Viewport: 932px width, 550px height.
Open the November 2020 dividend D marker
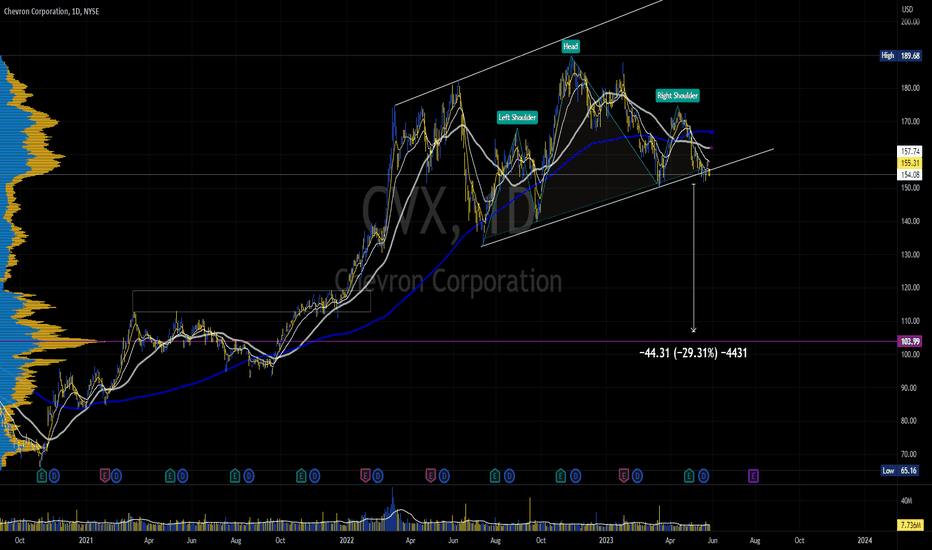coord(54,476)
